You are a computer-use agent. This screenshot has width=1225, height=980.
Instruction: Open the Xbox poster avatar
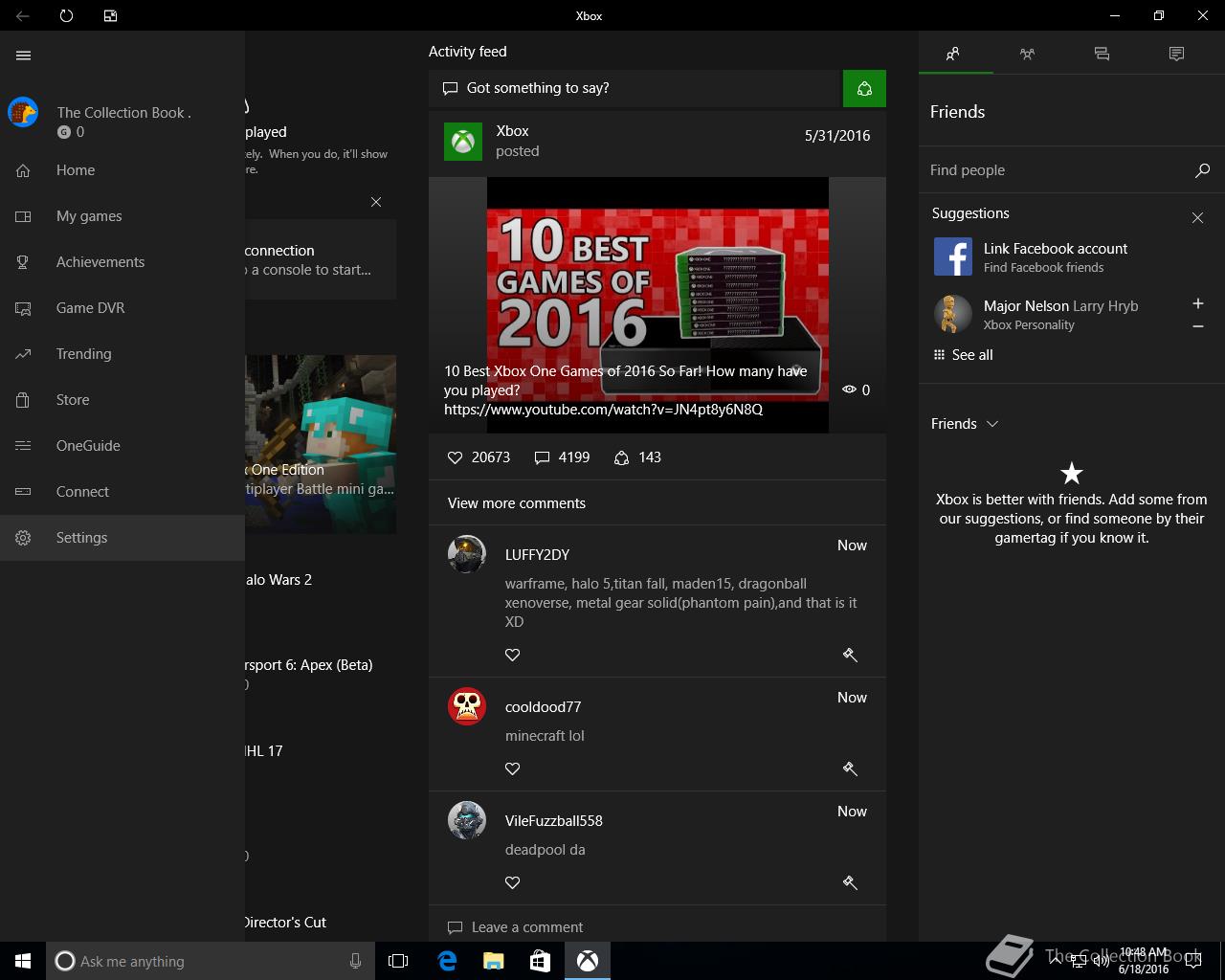[x=463, y=141]
